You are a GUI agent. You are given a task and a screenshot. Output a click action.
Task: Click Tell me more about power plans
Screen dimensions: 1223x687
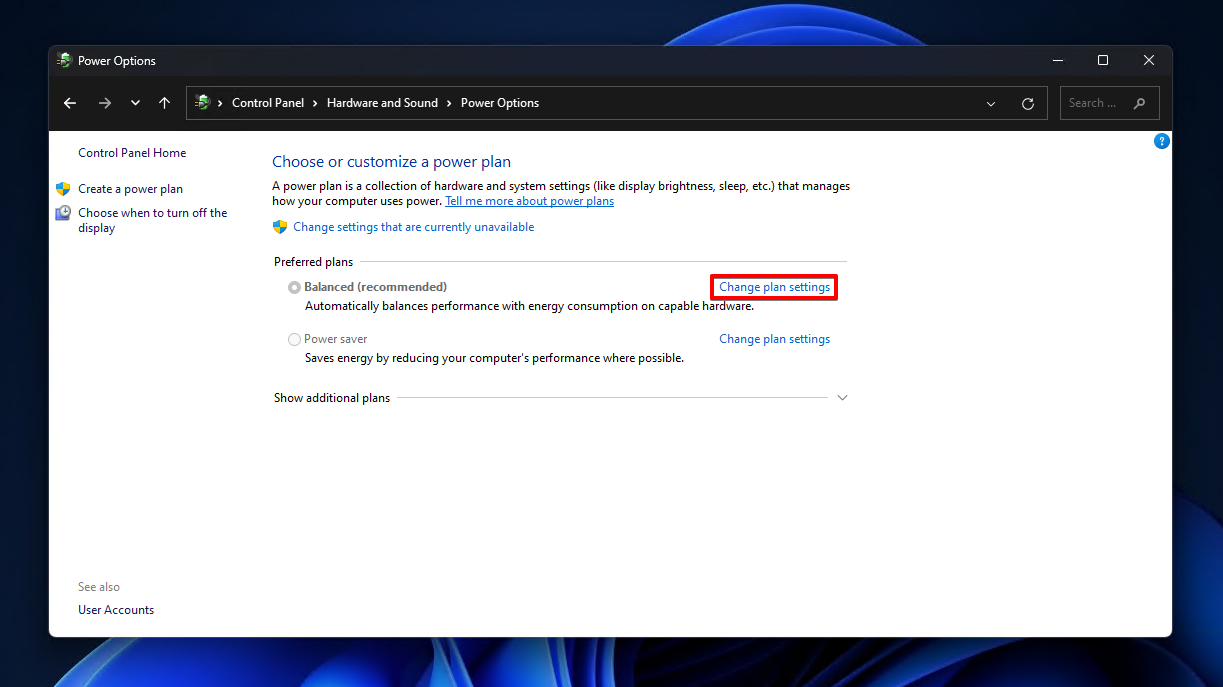(x=529, y=200)
